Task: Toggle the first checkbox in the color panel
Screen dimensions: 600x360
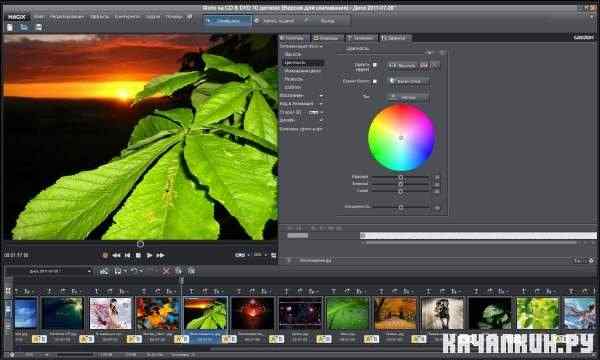Action: pos(375,65)
